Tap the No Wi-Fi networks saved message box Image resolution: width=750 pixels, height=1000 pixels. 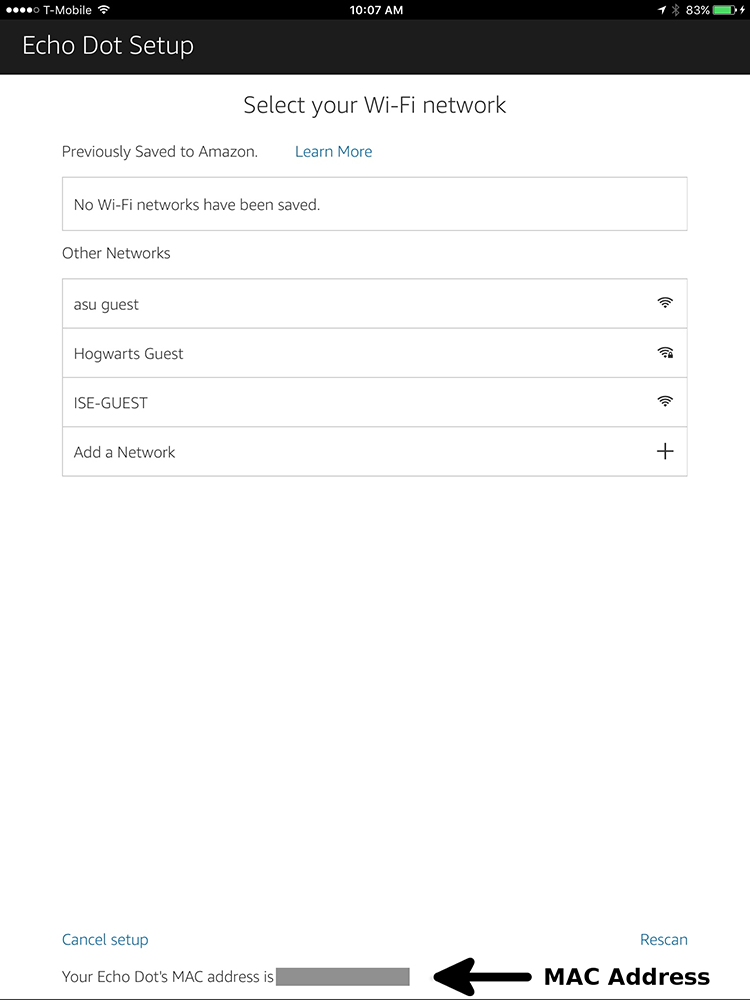pyautogui.click(x=374, y=203)
